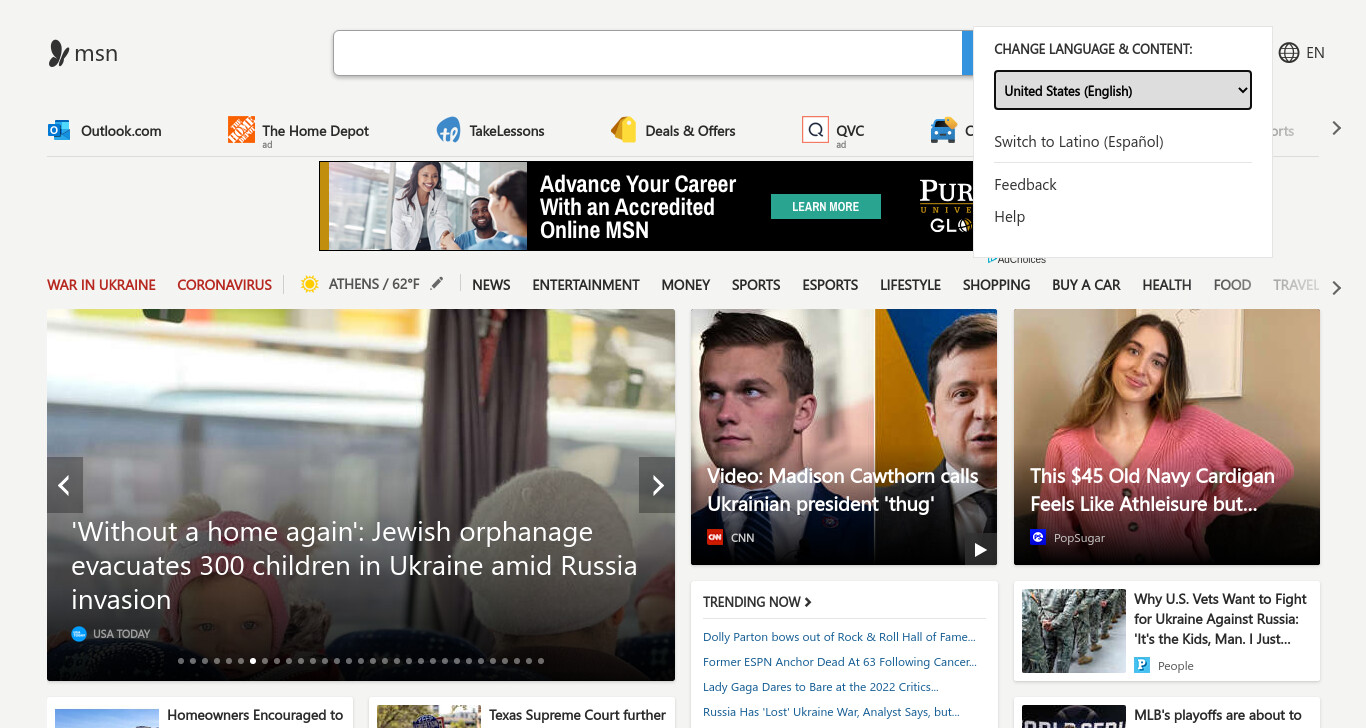
Task: Click the TakeLessons blue icon
Action: 449,130
